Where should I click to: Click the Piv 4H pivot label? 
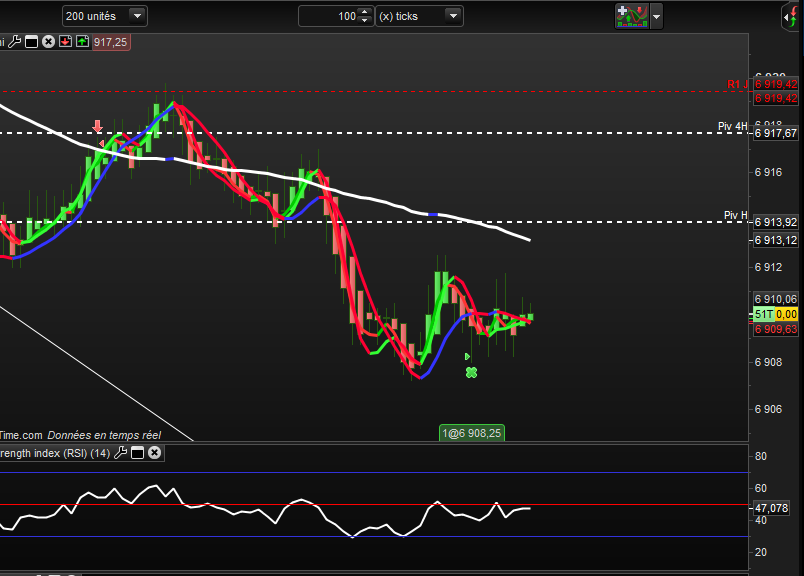(x=733, y=126)
